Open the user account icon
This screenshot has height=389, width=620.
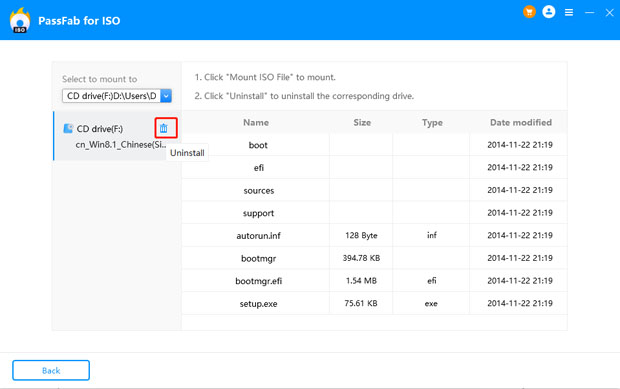click(x=549, y=12)
